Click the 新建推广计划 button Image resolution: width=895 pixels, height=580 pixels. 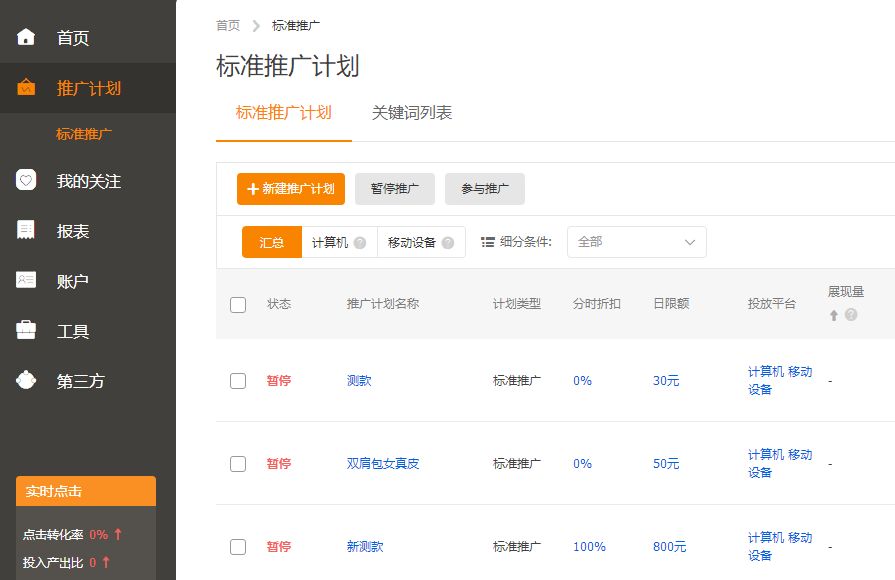[290, 189]
